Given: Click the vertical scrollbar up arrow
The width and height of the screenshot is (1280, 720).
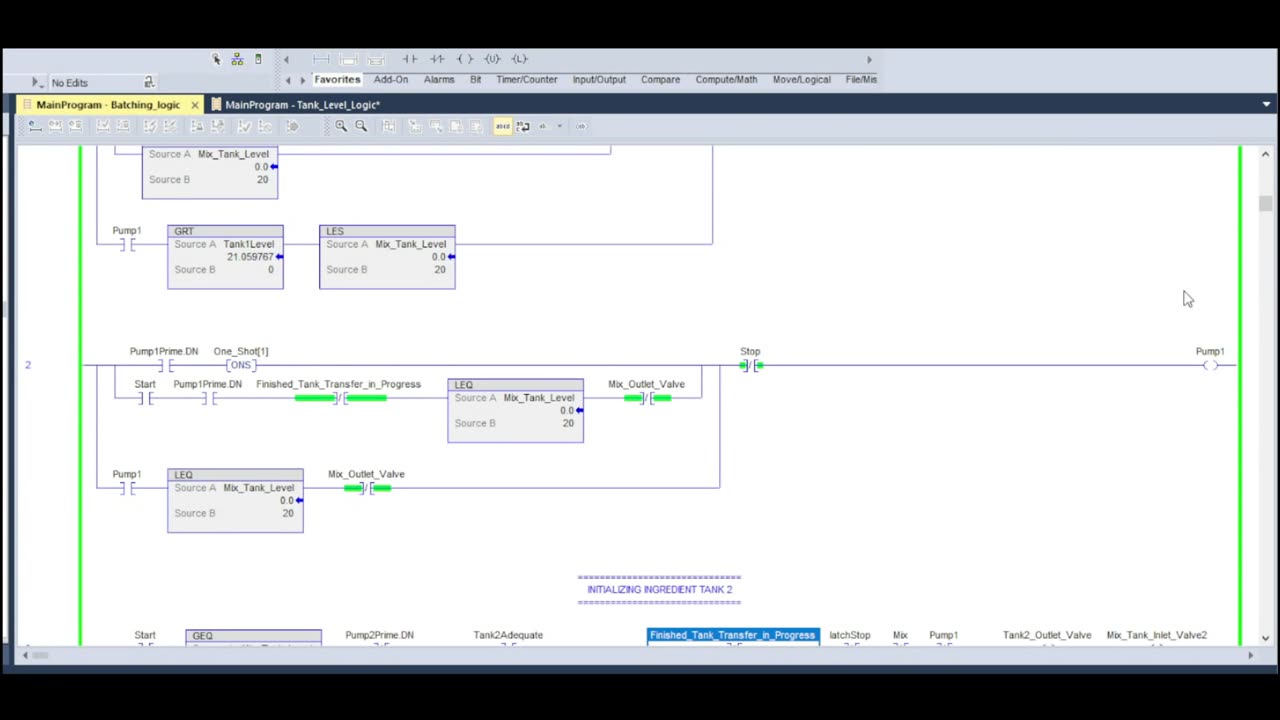Looking at the screenshot, I should 1265,154.
